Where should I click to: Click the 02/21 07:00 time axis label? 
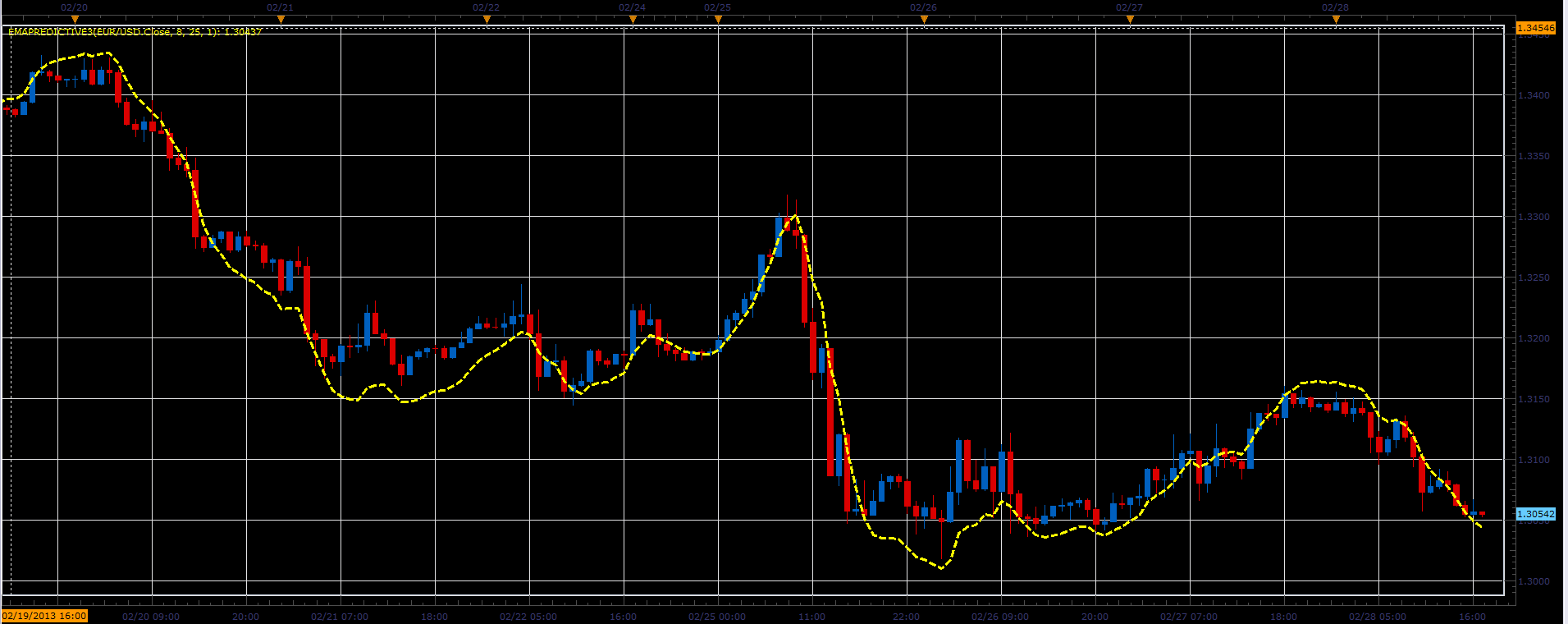click(340, 617)
